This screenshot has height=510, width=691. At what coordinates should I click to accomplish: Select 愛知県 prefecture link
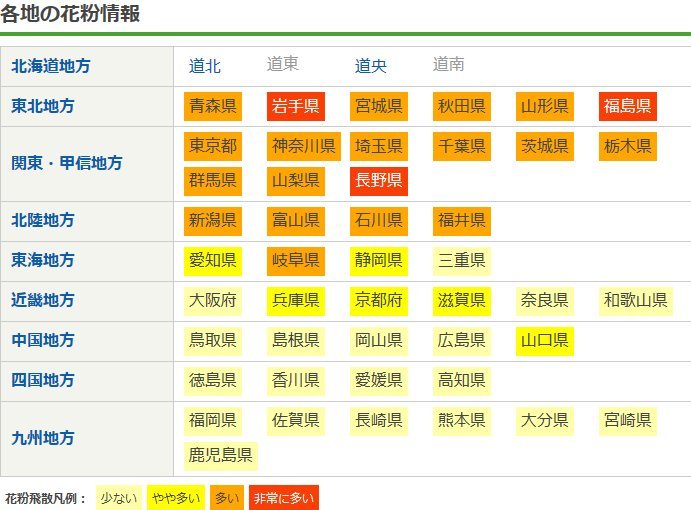pyautogui.click(x=212, y=260)
